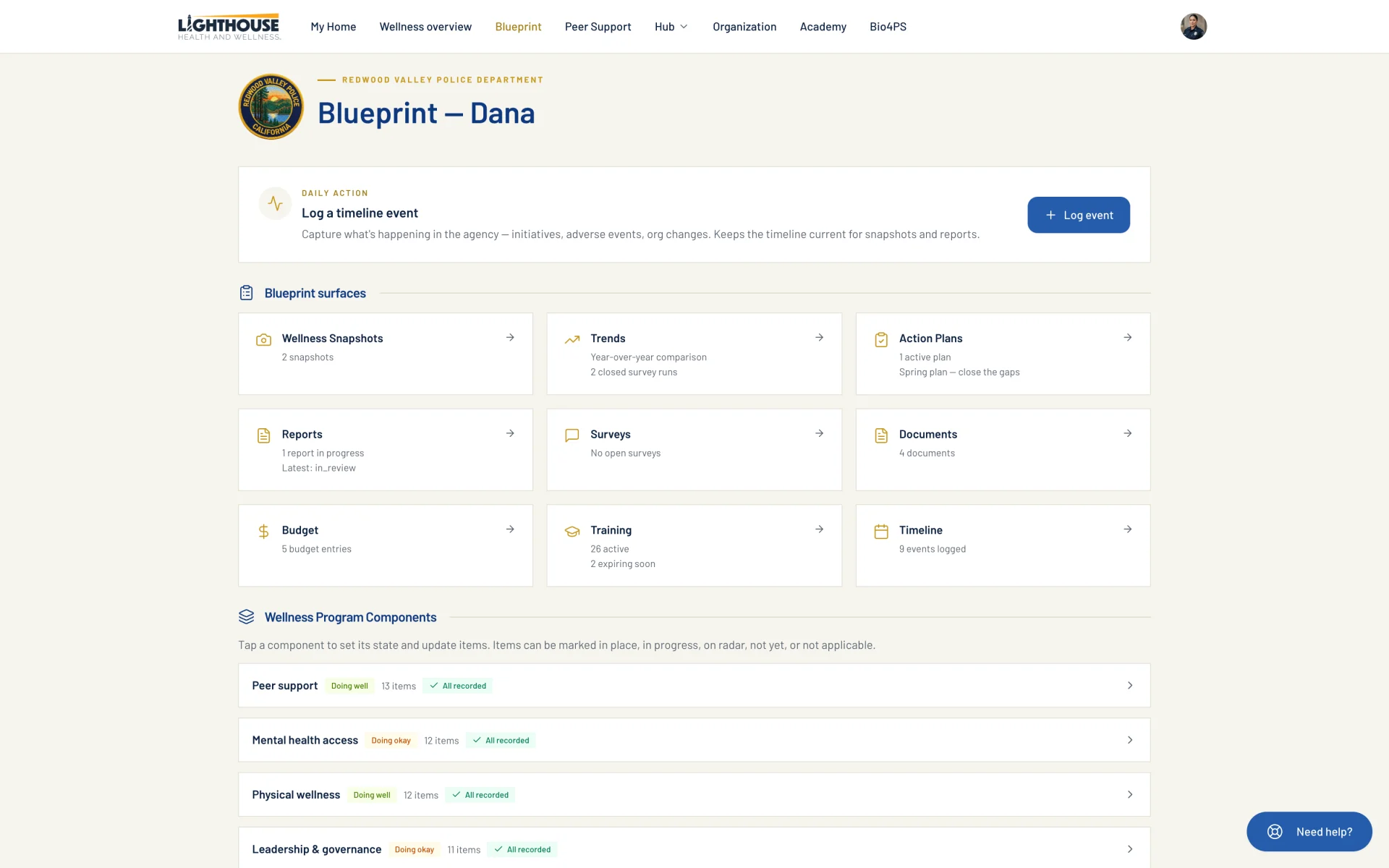
Task: Click Peer support All recorded badge
Action: point(458,686)
